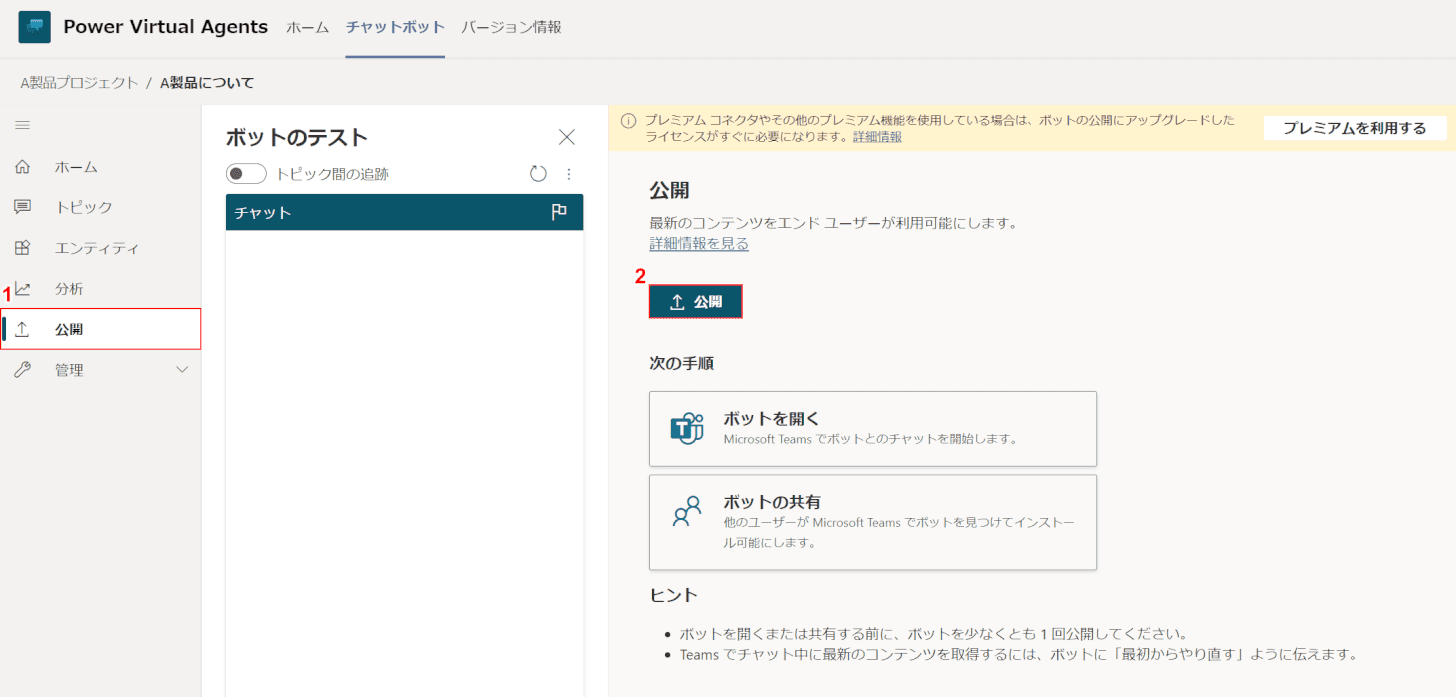The image size is (1456, 697).
Task: Close the ボットのテスト panel
Action: [x=567, y=137]
